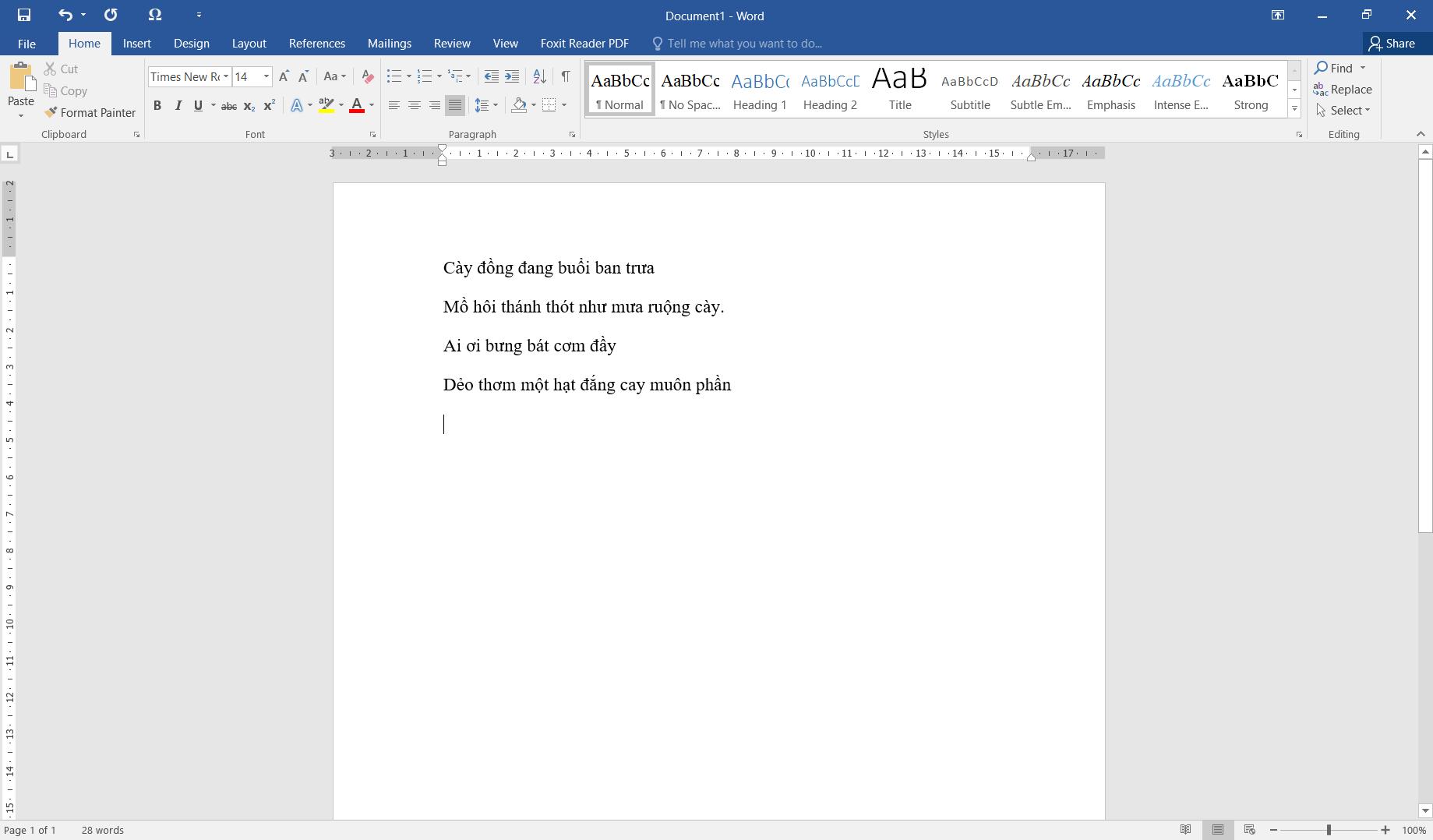Toggle Show/Hide paragraph marks
1433x840 pixels.
coord(566,76)
